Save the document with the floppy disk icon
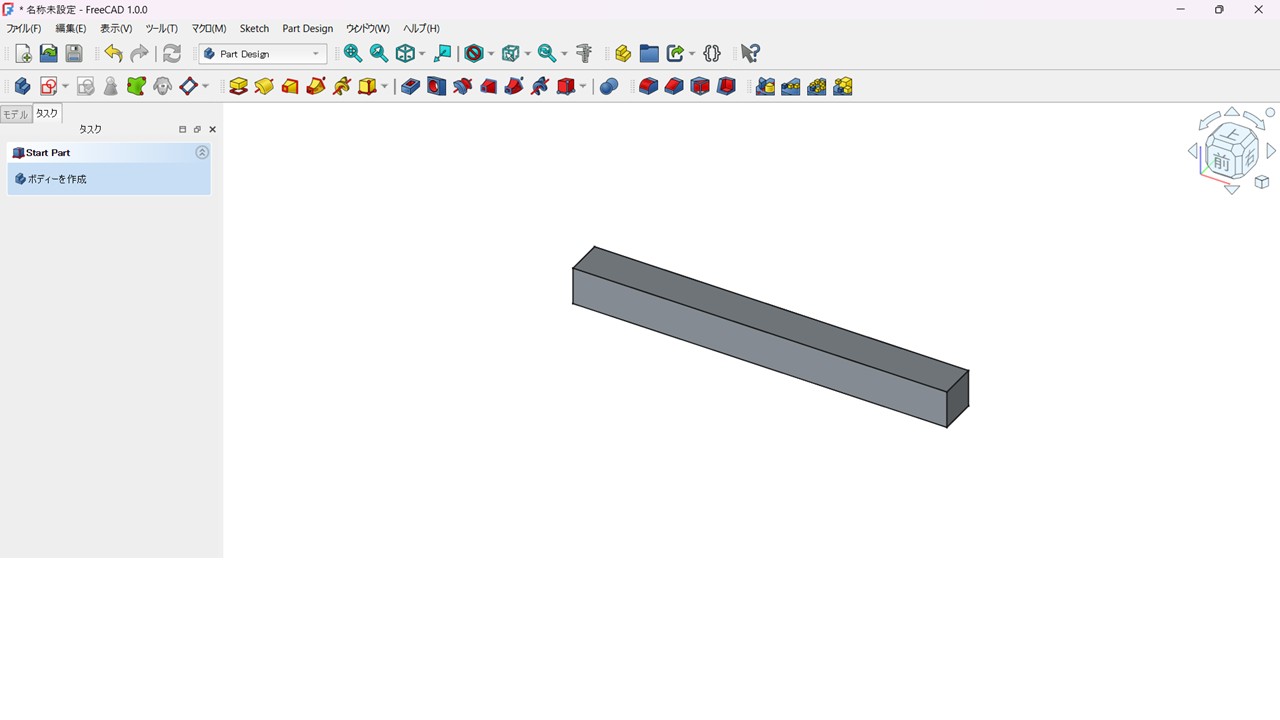The width and height of the screenshot is (1280, 720). (x=74, y=54)
